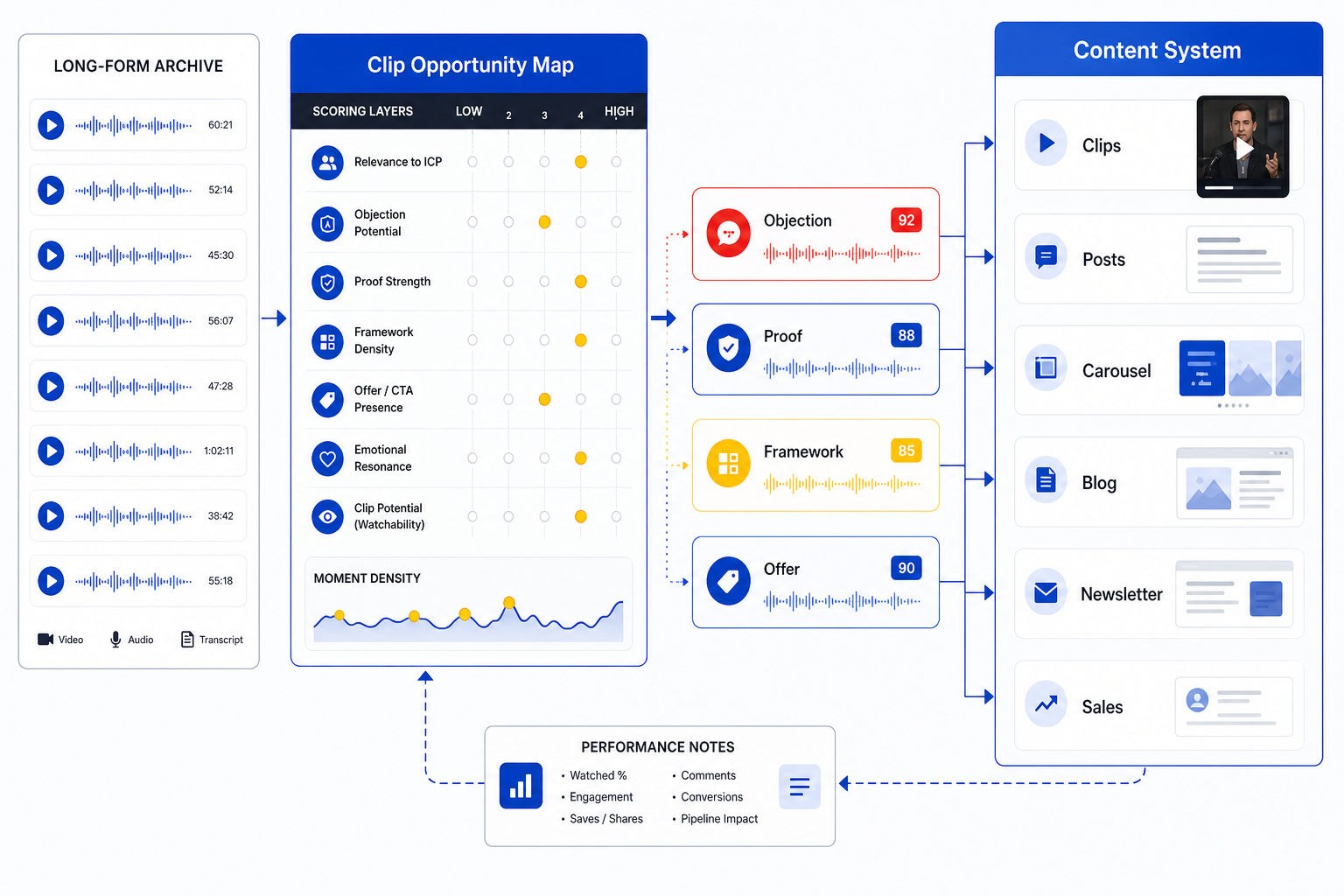Play the 38:42 archive recording
This screenshot has width=1344, height=896.
(x=51, y=515)
